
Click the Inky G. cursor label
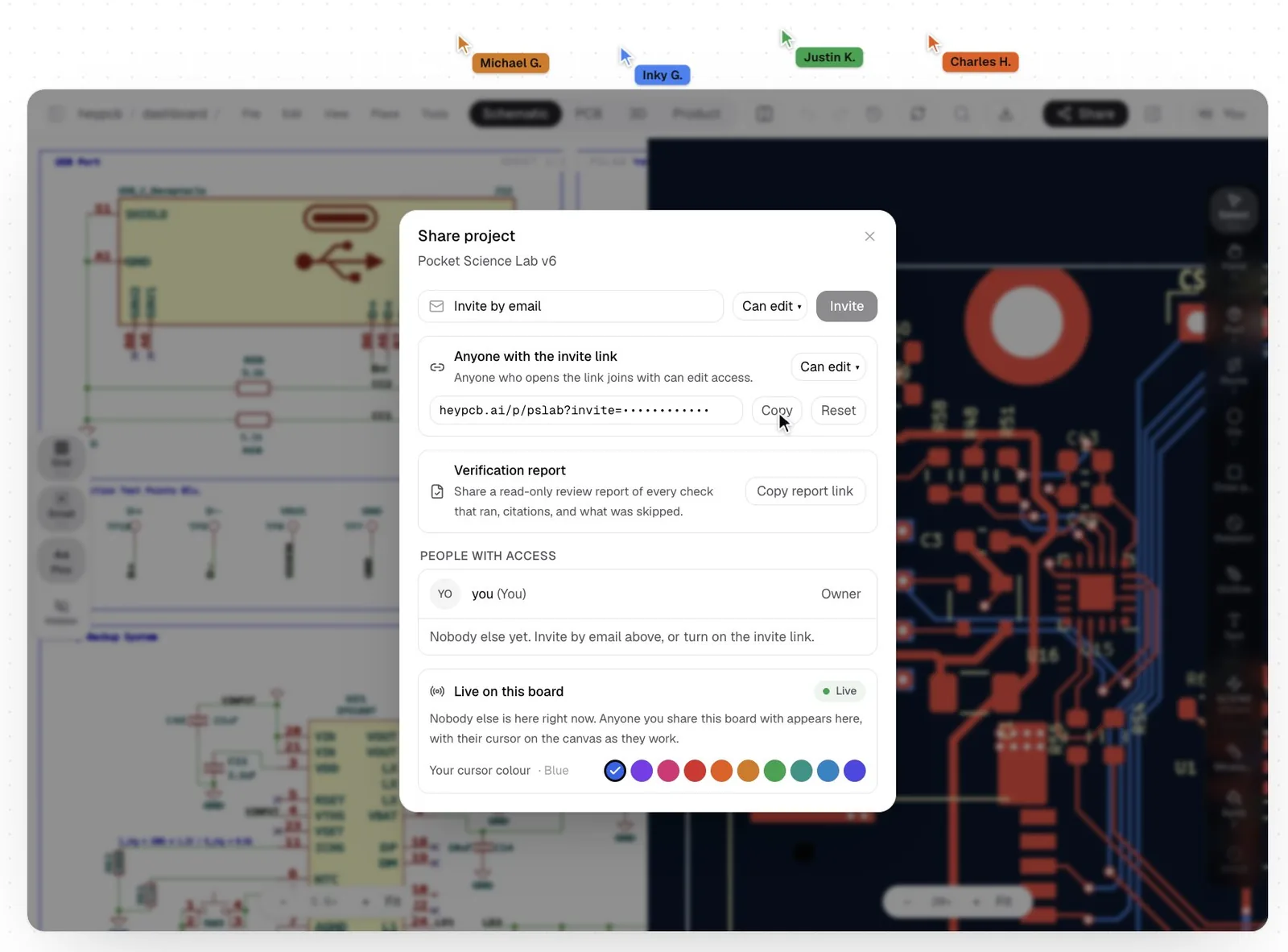point(662,75)
